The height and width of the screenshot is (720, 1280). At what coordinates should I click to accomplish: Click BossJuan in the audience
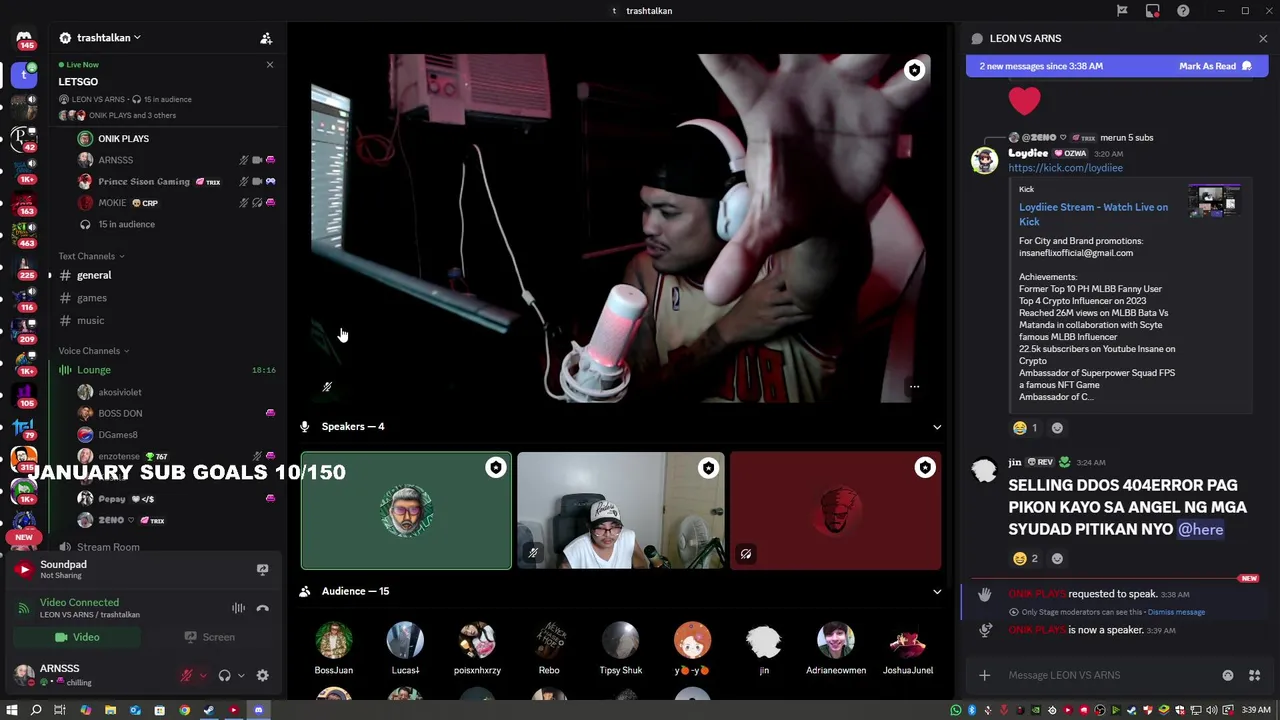(333, 648)
